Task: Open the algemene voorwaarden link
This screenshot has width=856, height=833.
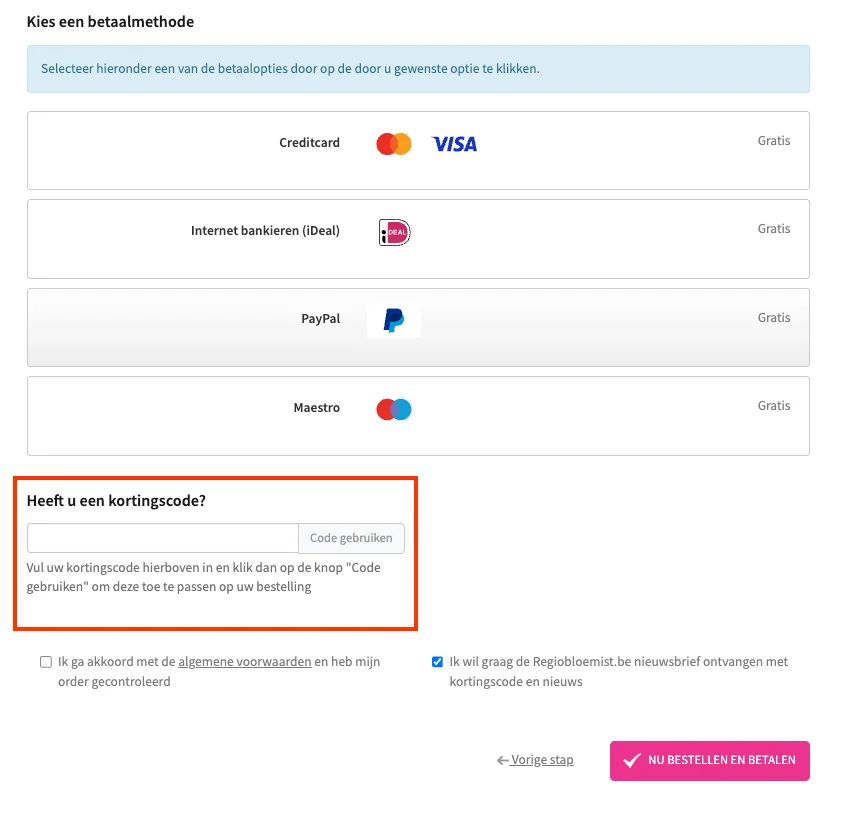Action: pyautogui.click(x=243, y=661)
